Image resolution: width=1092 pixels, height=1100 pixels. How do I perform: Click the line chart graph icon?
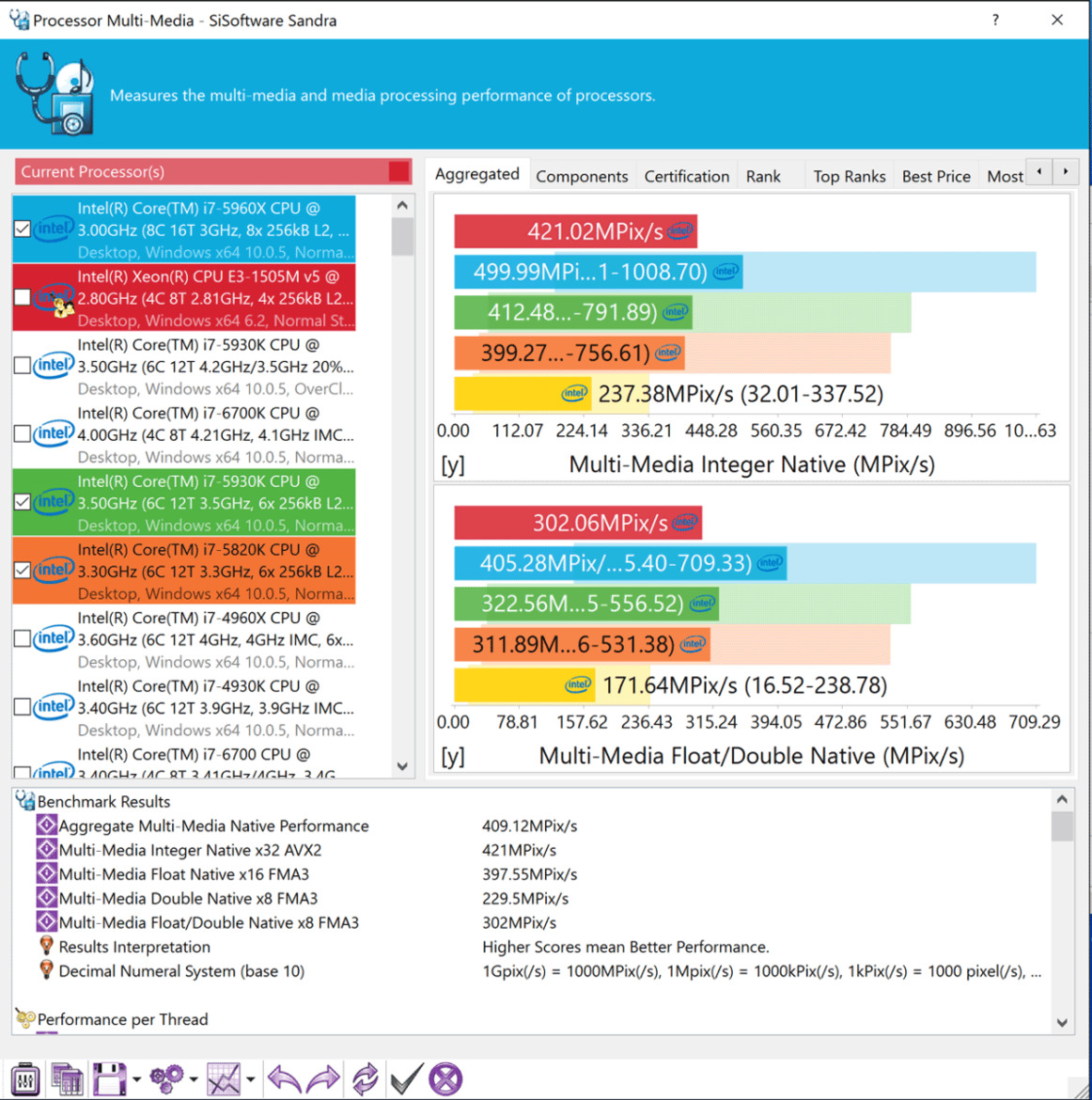[224, 1078]
